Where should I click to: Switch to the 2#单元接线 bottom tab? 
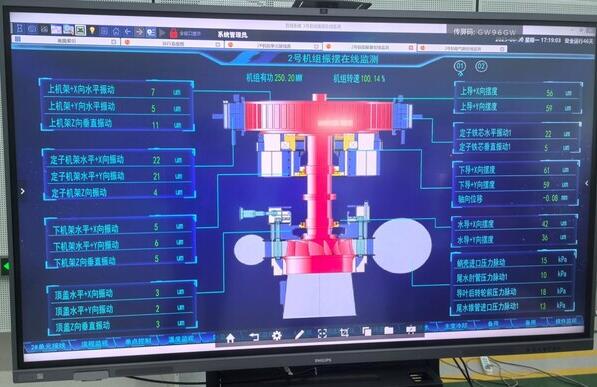(48, 347)
